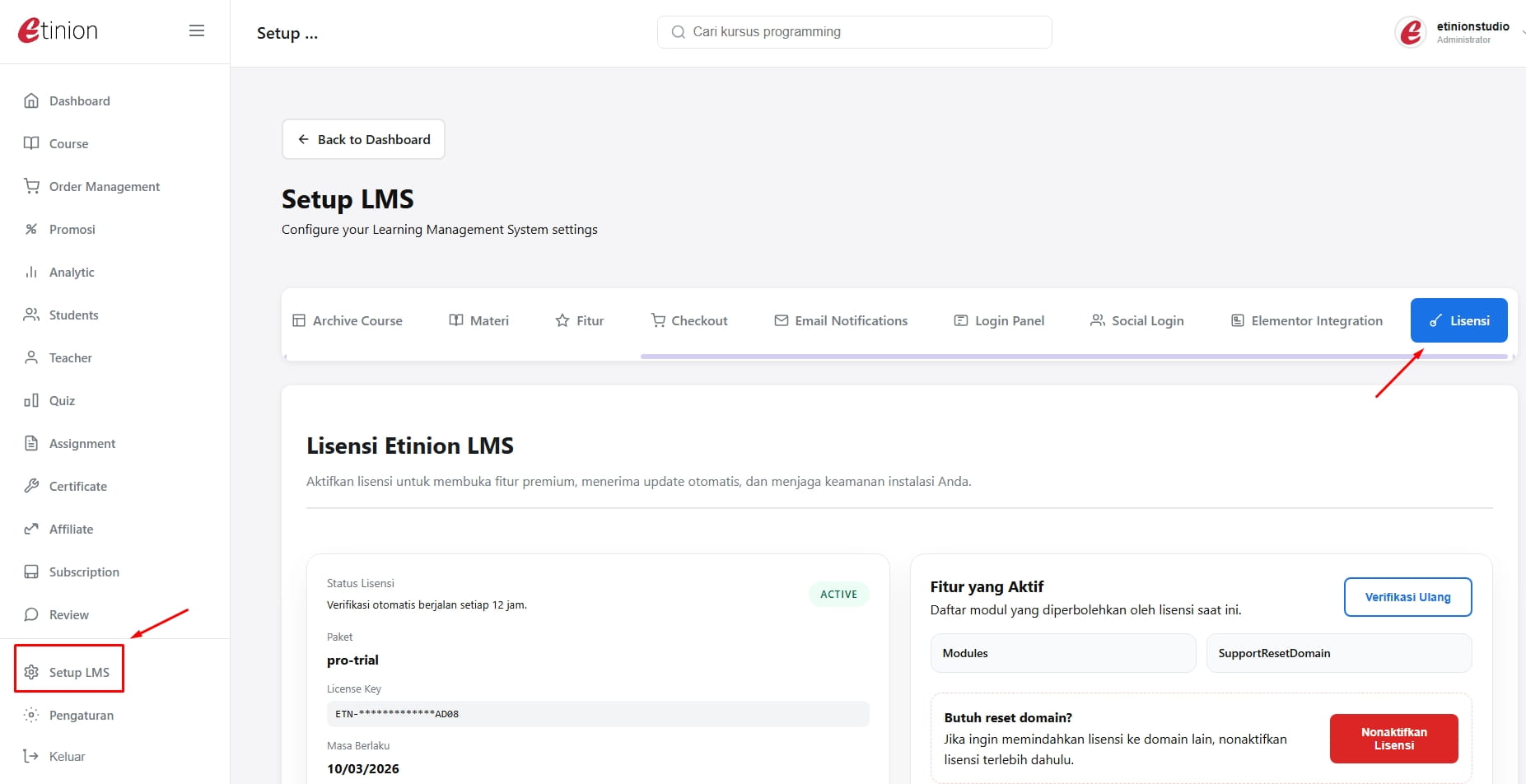Open Certificate icon in sidebar
1526x784 pixels.
coord(31,487)
